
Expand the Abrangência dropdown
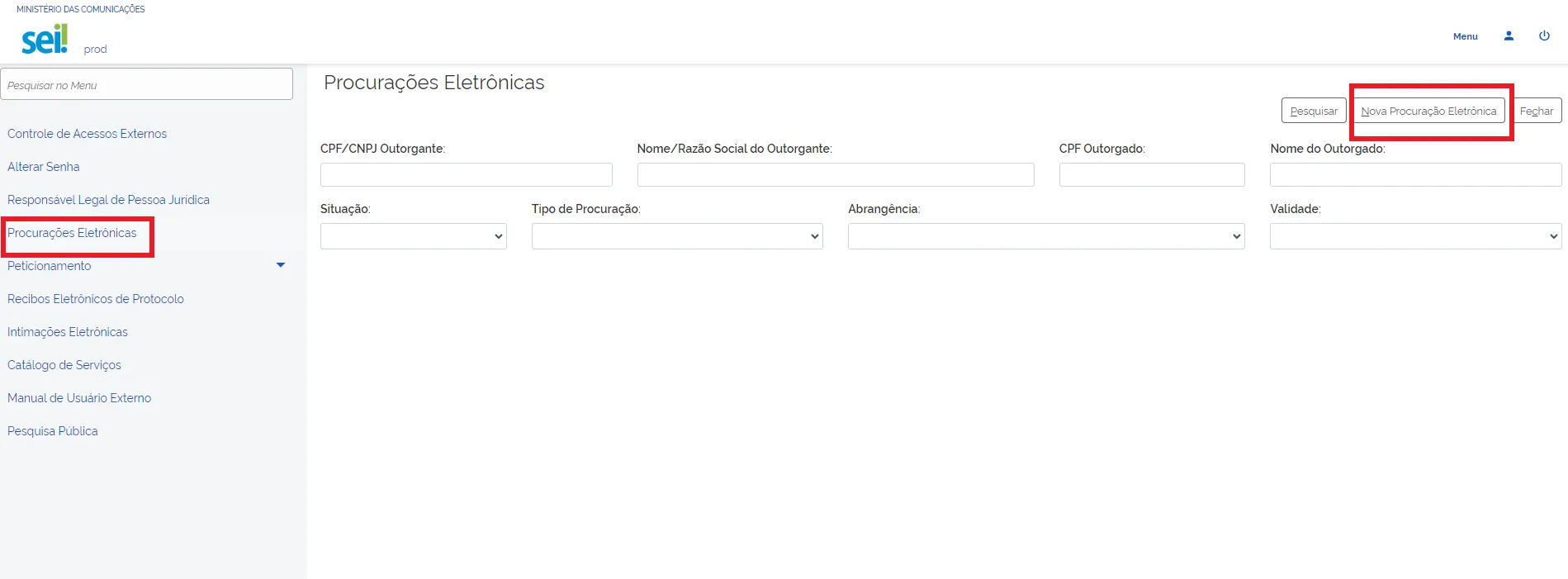(1045, 236)
